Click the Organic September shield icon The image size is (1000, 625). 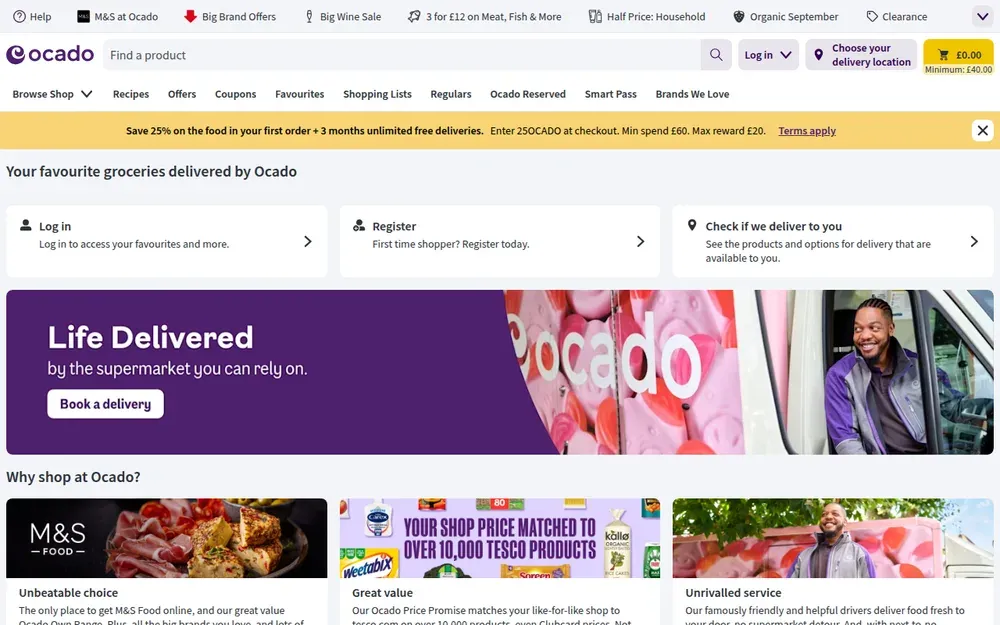pos(739,17)
